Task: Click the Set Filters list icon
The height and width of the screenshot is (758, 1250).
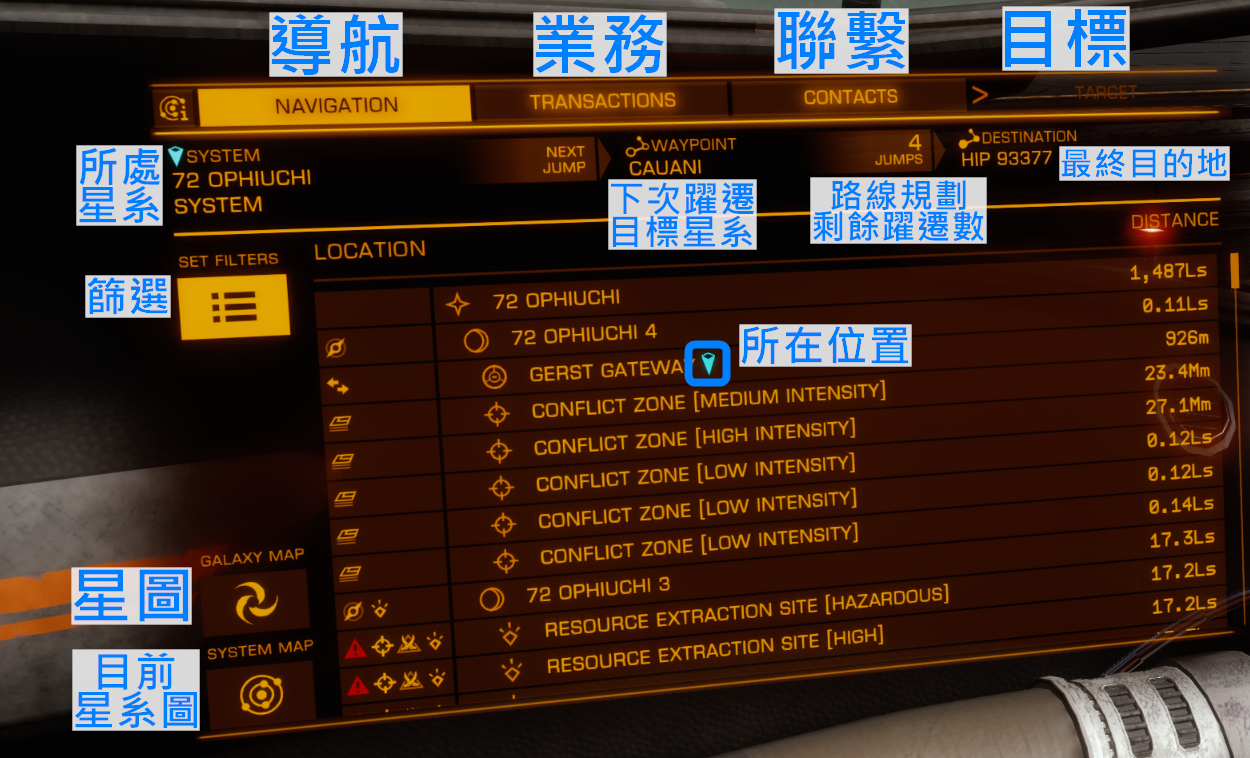Action: [x=234, y=306]
